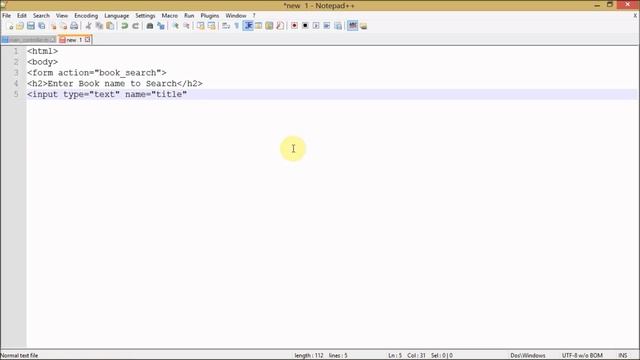Click the input type="text" code line
The height and width of the screenshot is (360, 640).
107,94
